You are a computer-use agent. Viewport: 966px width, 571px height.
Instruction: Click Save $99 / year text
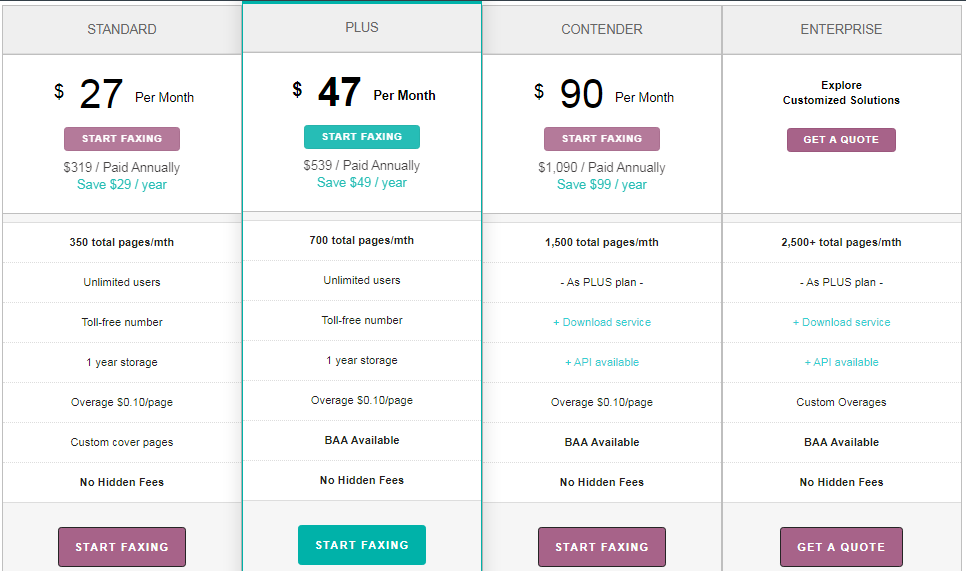click(602, 184)
